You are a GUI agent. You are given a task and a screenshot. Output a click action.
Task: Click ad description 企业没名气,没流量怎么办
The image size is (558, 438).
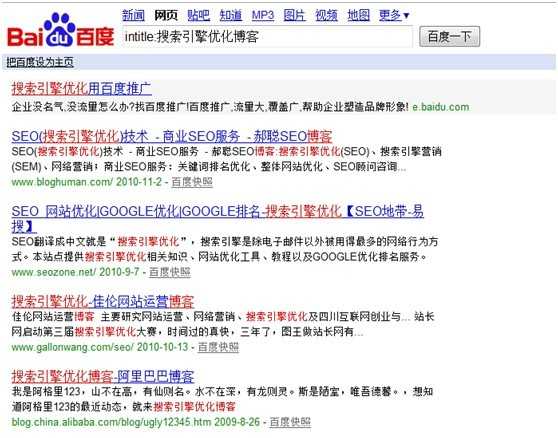[x=210, y=107]
